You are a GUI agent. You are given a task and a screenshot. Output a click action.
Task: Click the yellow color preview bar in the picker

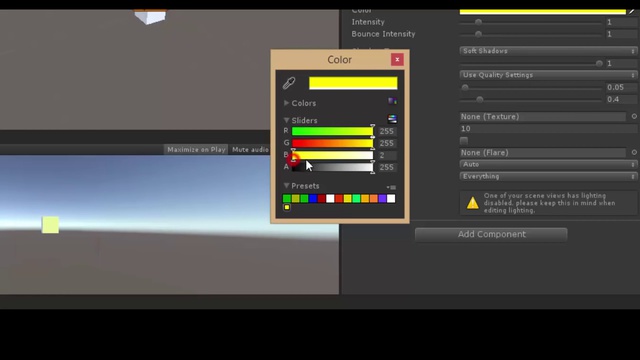tap(353, 83)
